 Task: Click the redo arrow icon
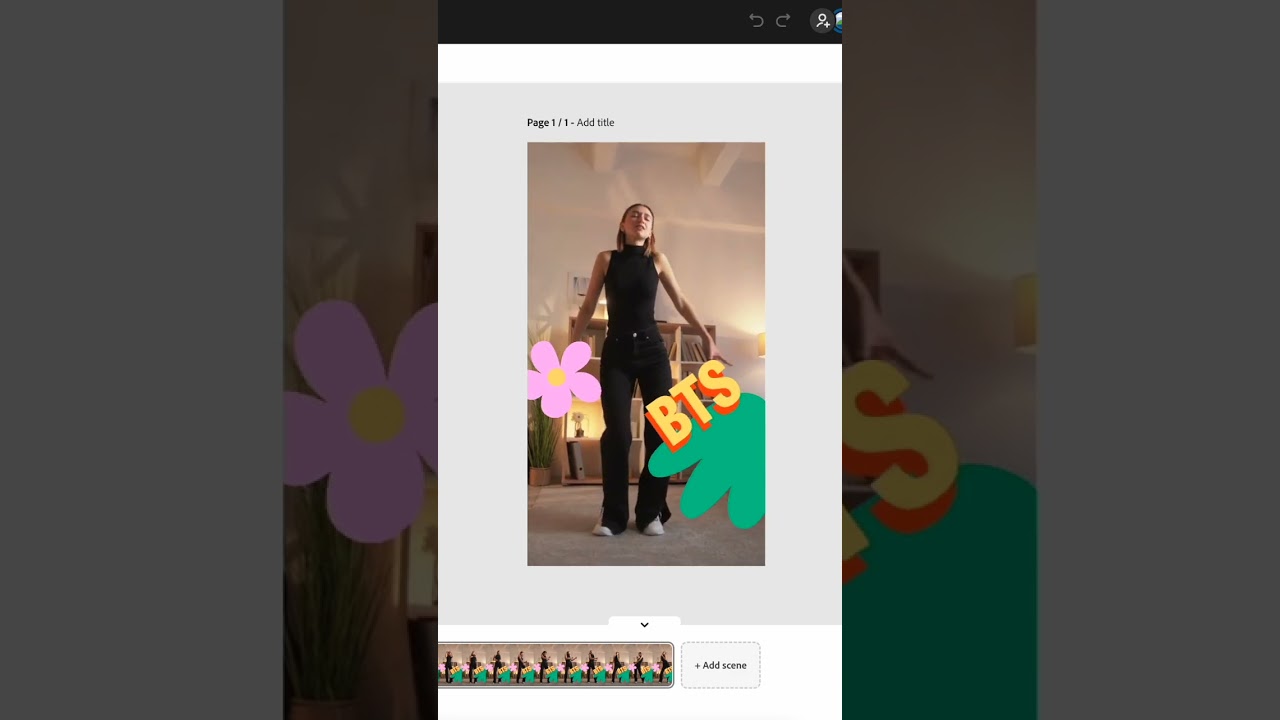point(783,20)
